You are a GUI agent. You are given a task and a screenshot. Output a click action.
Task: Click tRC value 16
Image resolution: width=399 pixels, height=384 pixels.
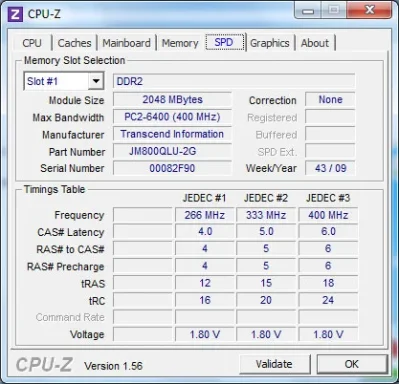[x=205, y=300]
